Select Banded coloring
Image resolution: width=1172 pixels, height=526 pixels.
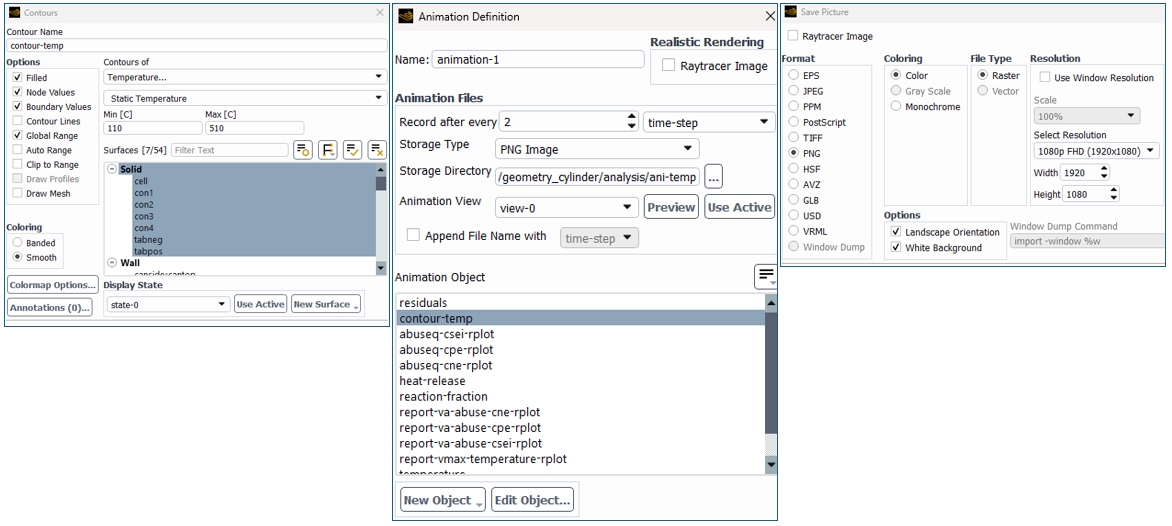(17, 243)
